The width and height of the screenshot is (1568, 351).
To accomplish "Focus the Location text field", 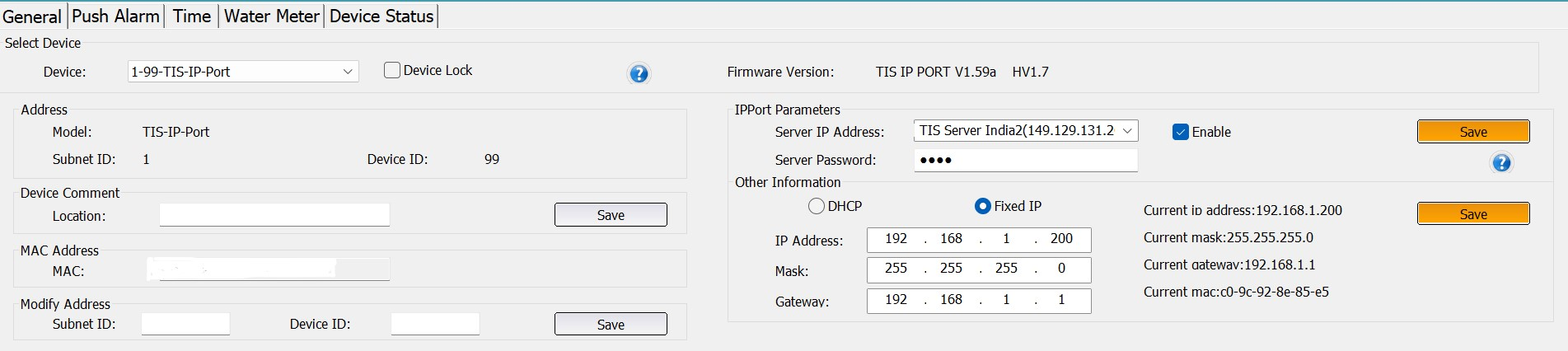I will 274,215.
